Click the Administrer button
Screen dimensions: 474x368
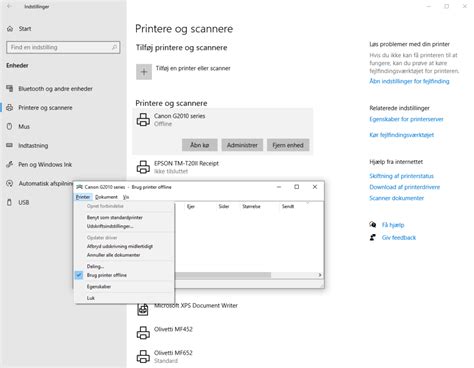tap(242, 145)
